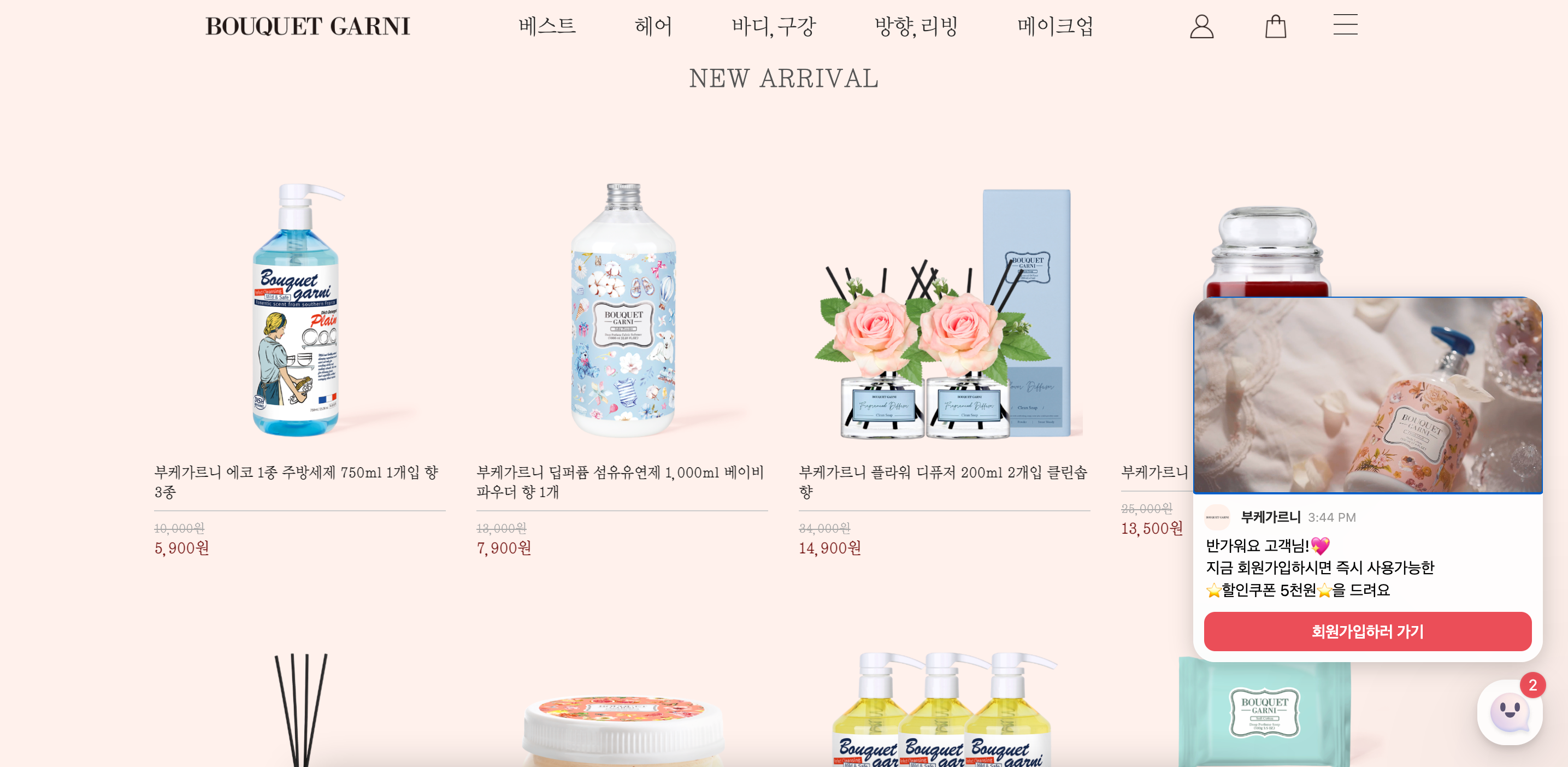Open the 플라워 디퓨저 200ml 클린솝 product link
The width and height of the screenshot is (1568, 767).
[x=943, y=481]
